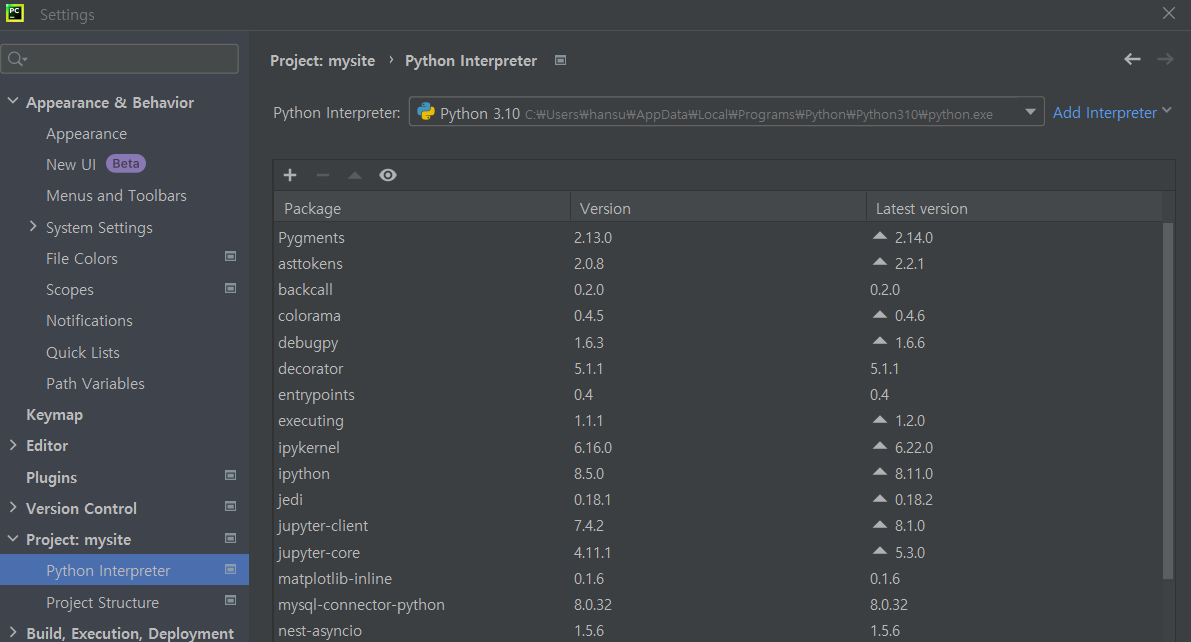The width and height of the screenshot is (1191, 642).
Task: Click upgrade arrow for jedi 0.18.2
Action: [880, 498]
